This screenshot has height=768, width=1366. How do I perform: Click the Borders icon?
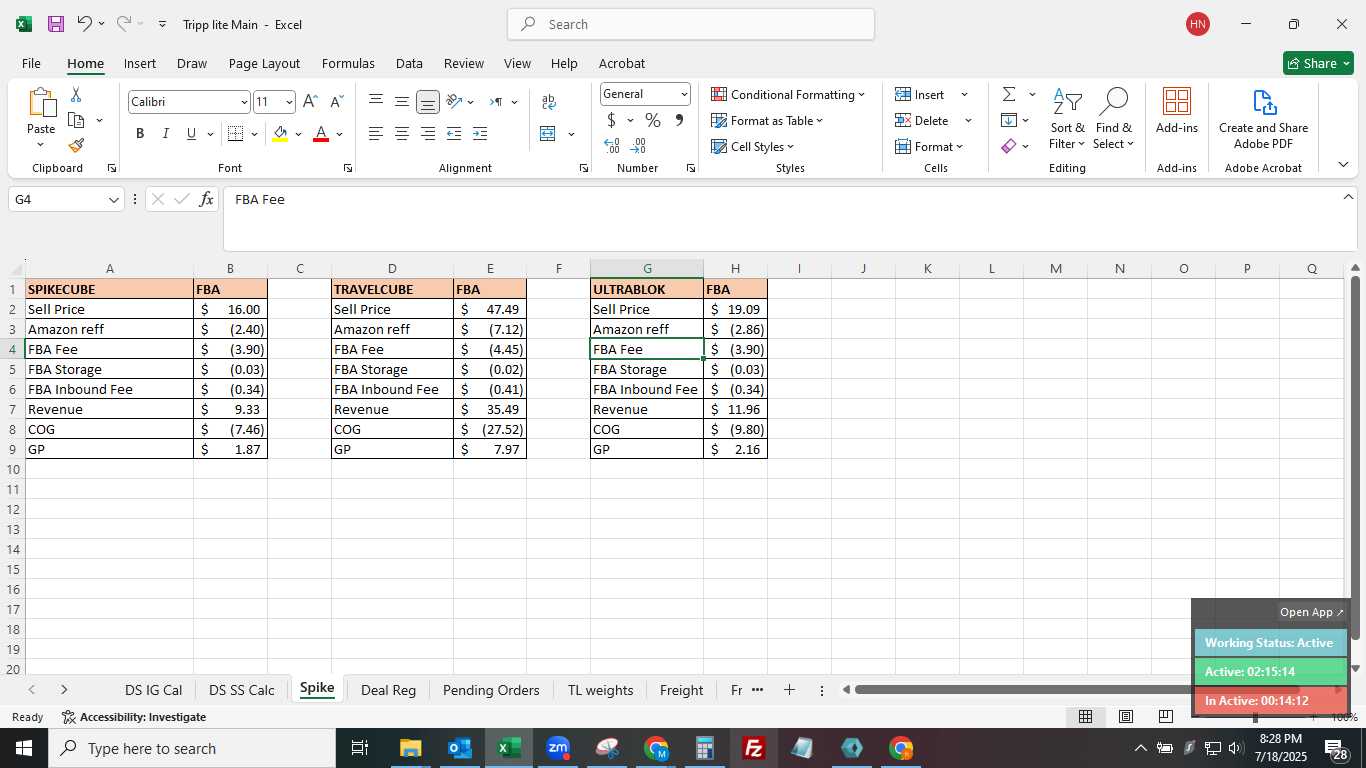pyautogui.click(x=235, y=134)
